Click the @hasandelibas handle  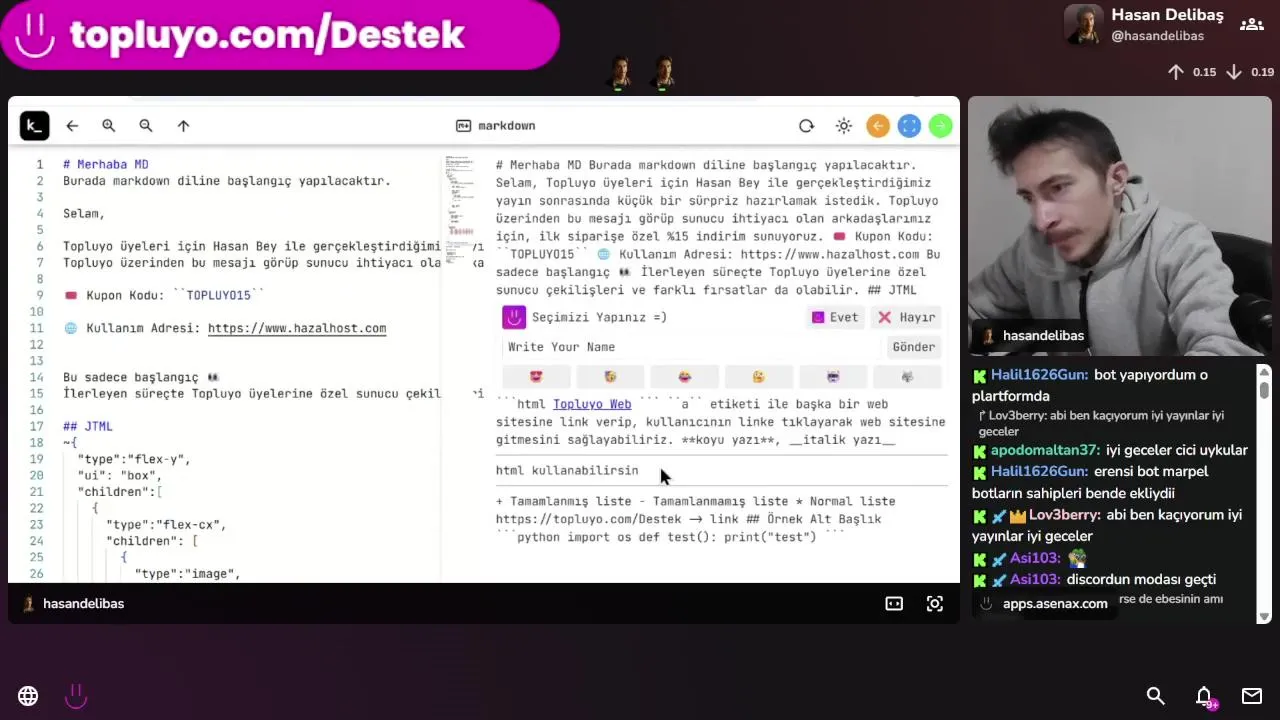1157,36
